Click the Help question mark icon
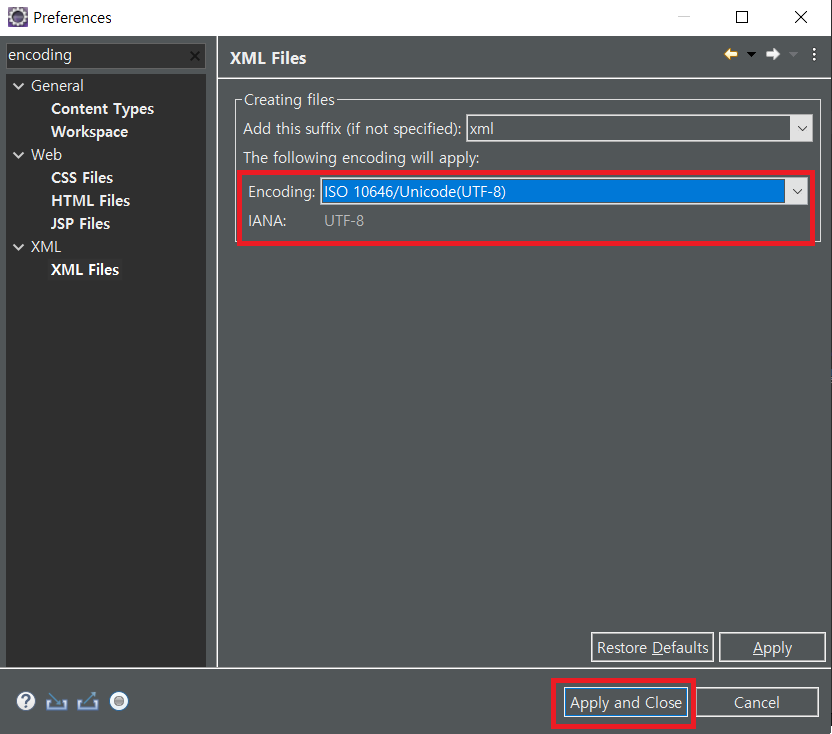832x734 pixels. [25, 701]
